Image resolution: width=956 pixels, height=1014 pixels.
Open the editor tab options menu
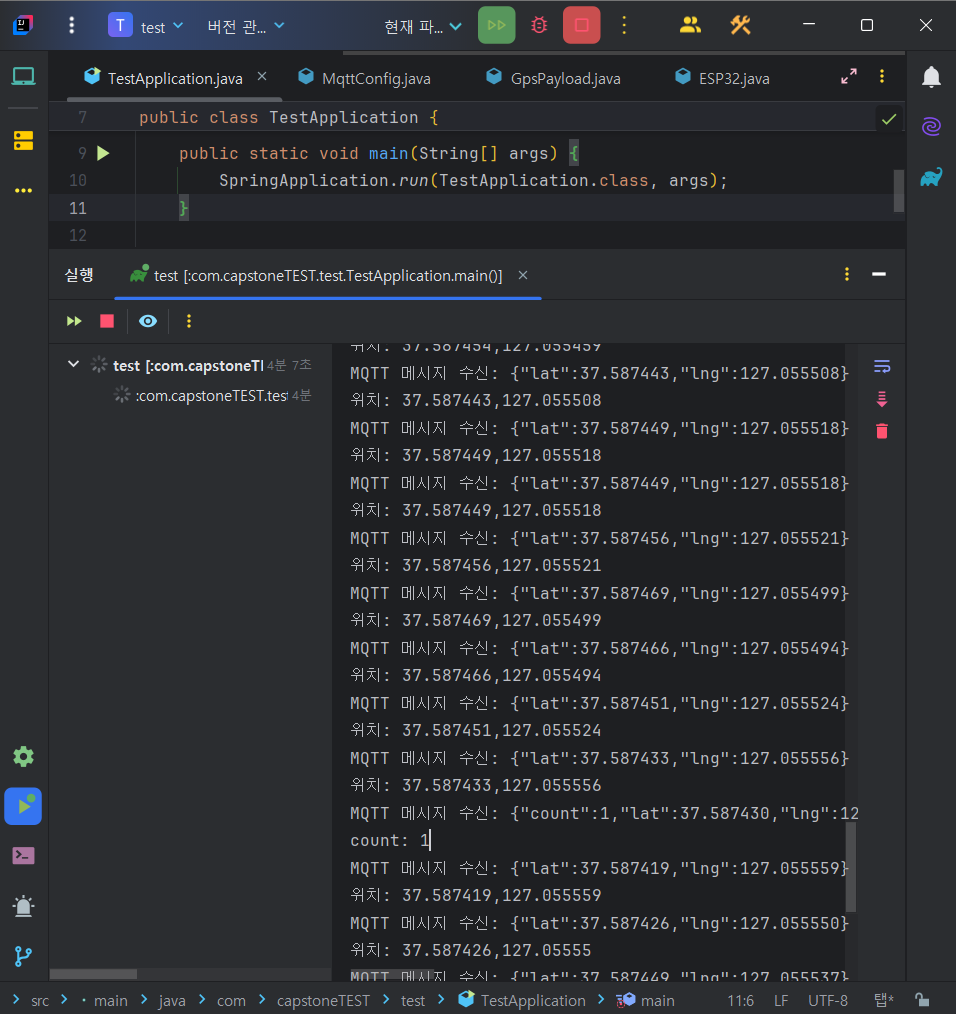(882, 76)
